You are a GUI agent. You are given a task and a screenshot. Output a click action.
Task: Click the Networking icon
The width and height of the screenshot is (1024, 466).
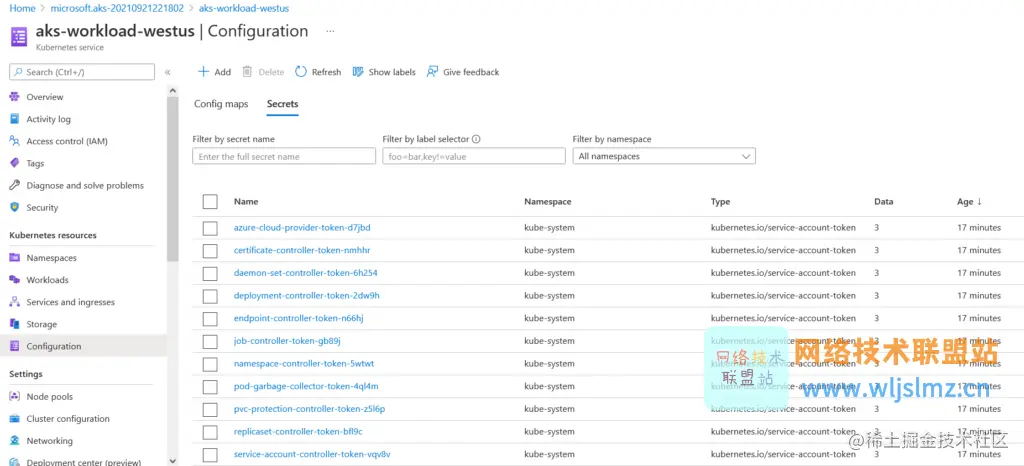click(x=14, y=441)
